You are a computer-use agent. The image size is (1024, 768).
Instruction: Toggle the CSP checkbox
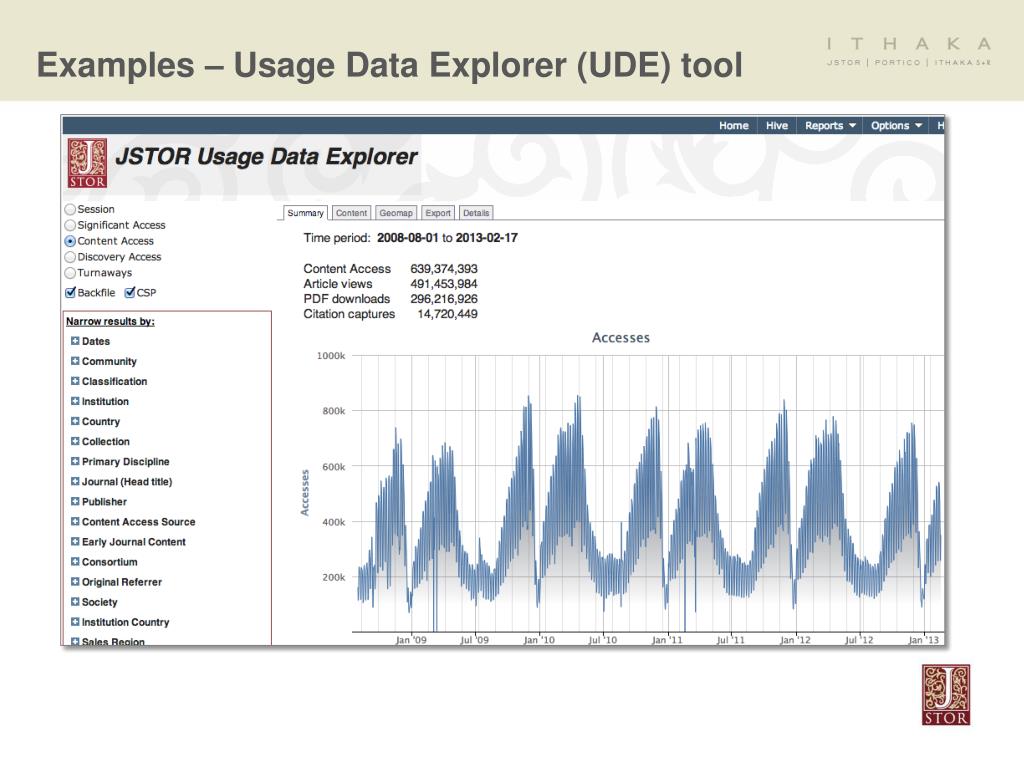(x=130, y=293)
